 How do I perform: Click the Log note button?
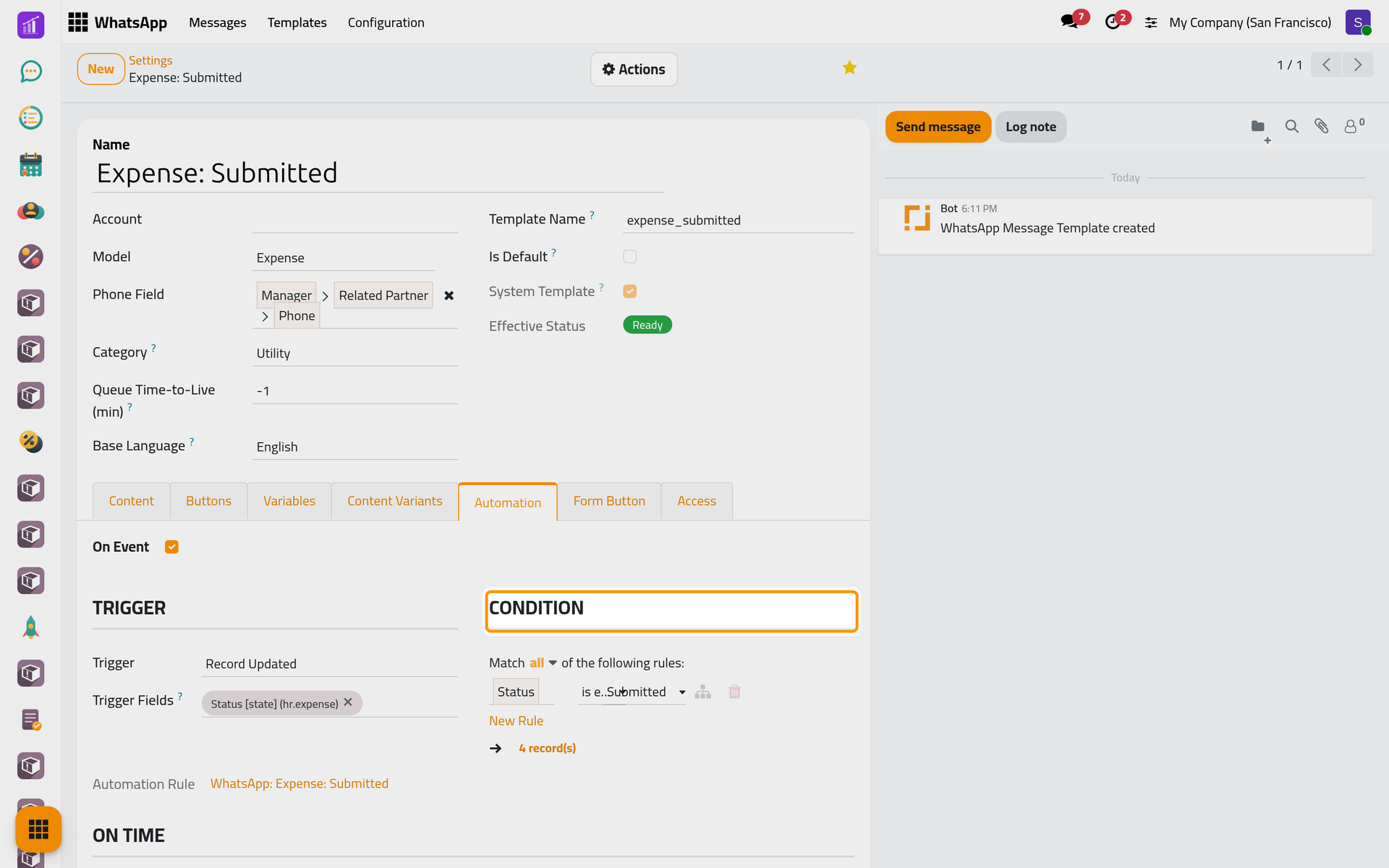(1030, 127)
